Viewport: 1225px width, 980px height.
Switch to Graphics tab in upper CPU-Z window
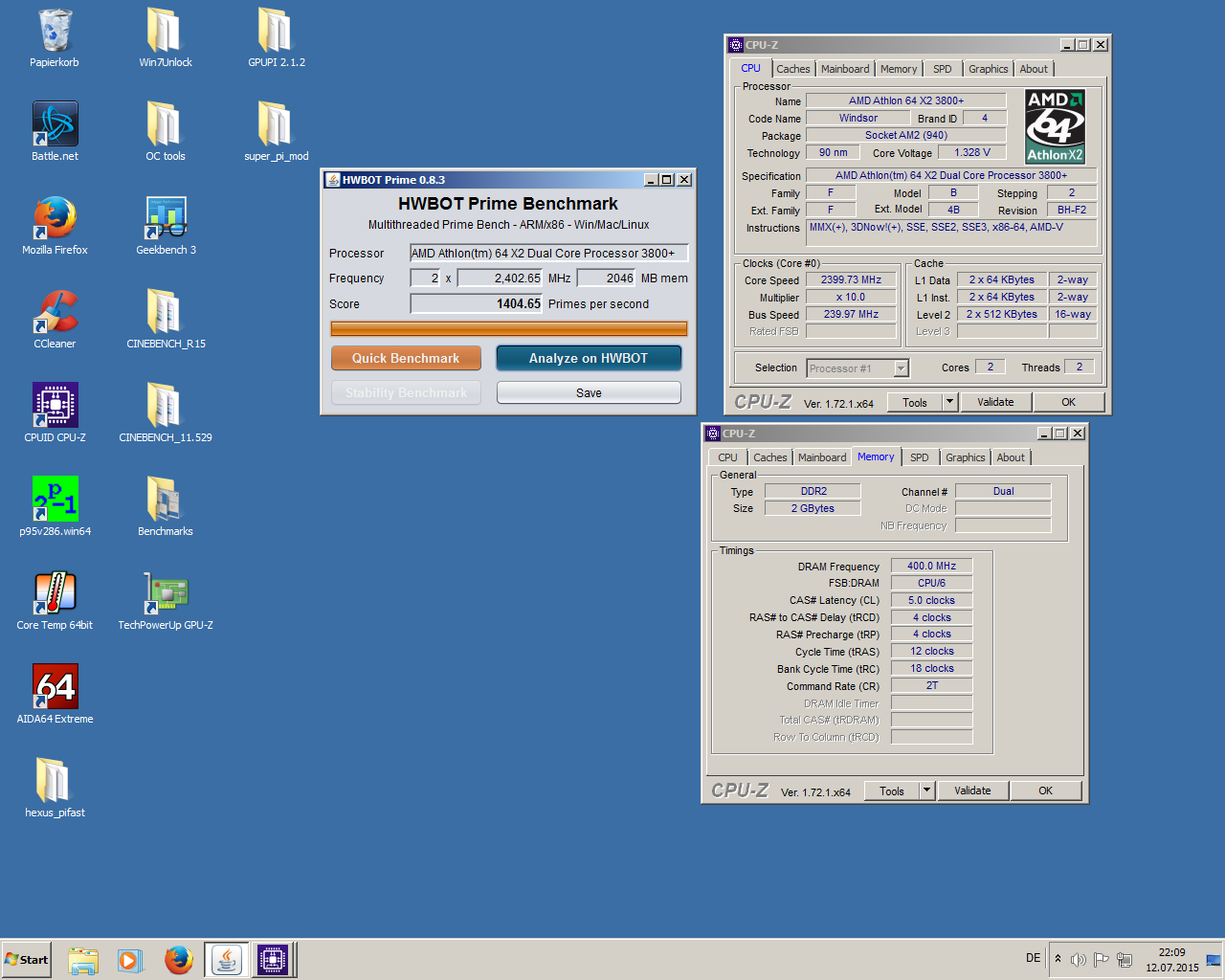pyautogui.click(x=988, y=69)
